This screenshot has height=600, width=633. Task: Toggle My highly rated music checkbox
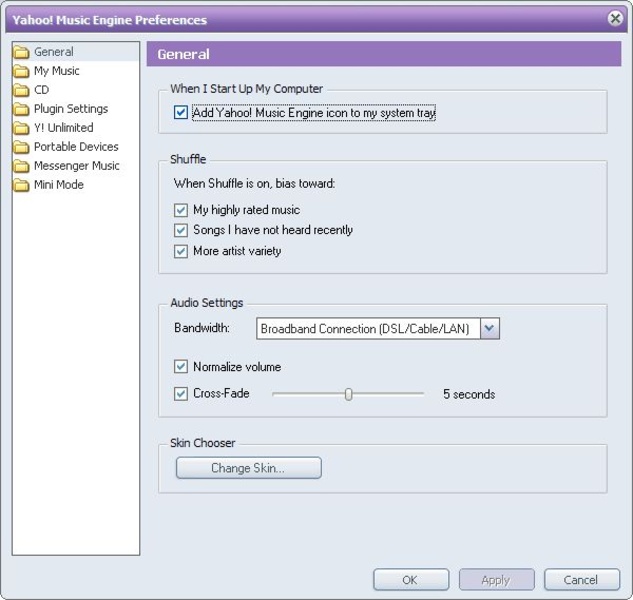pyautogui.click(x=180, y=210)
